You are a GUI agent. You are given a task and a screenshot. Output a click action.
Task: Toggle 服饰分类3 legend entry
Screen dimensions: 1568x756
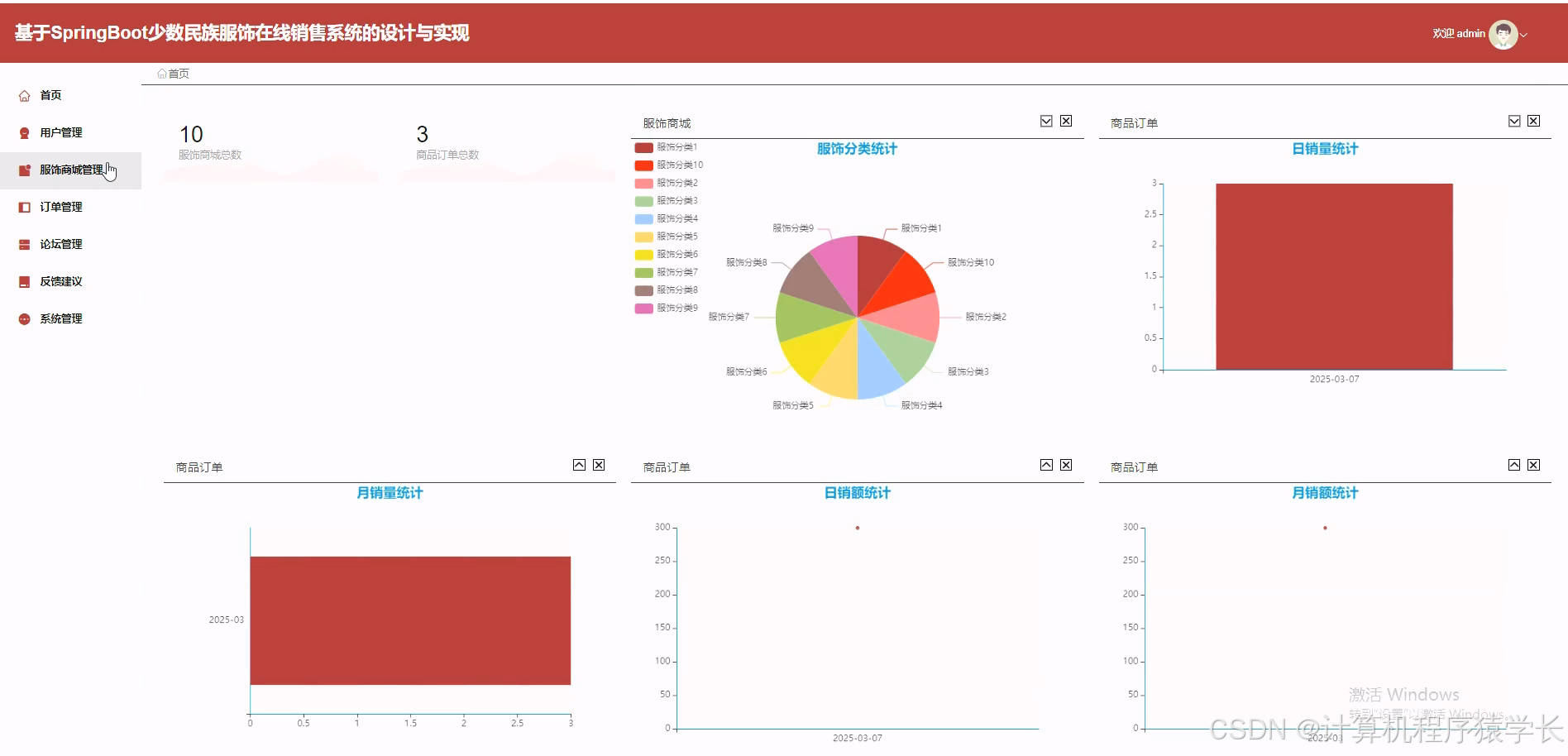pyautogui.click(x=666, y=201)
